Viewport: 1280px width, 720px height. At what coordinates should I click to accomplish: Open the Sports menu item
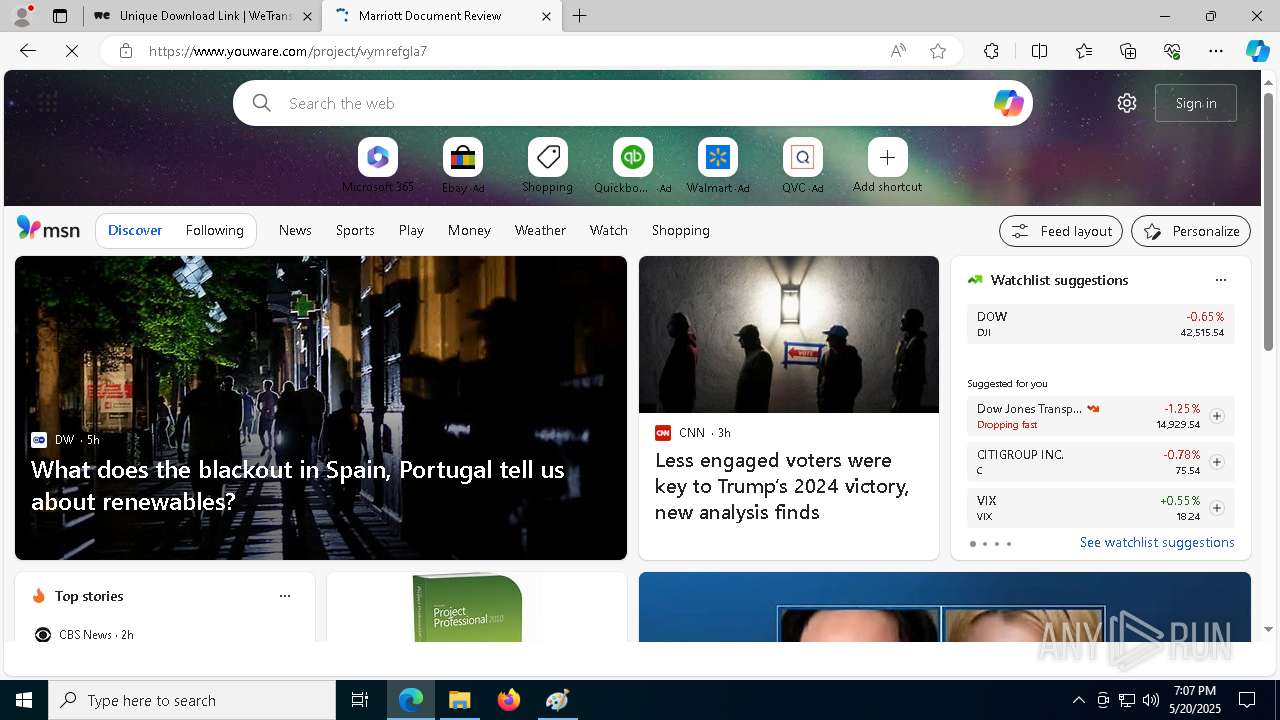click(x=355, y=230)
